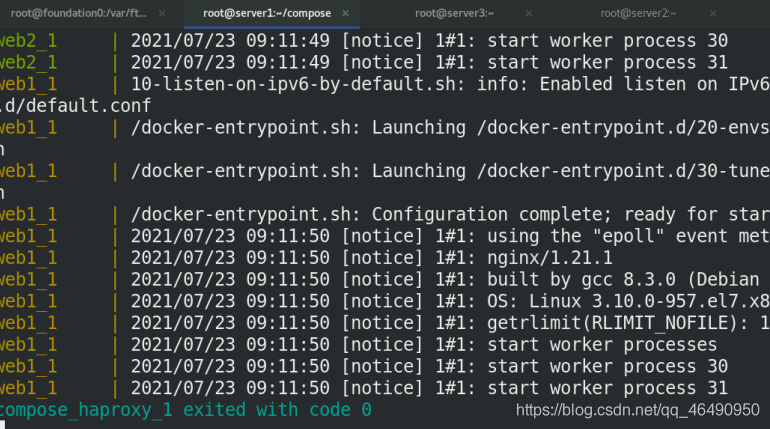
Task: Click the '.d/default.conf' wrapped line
Action: (x=76, y=106)
